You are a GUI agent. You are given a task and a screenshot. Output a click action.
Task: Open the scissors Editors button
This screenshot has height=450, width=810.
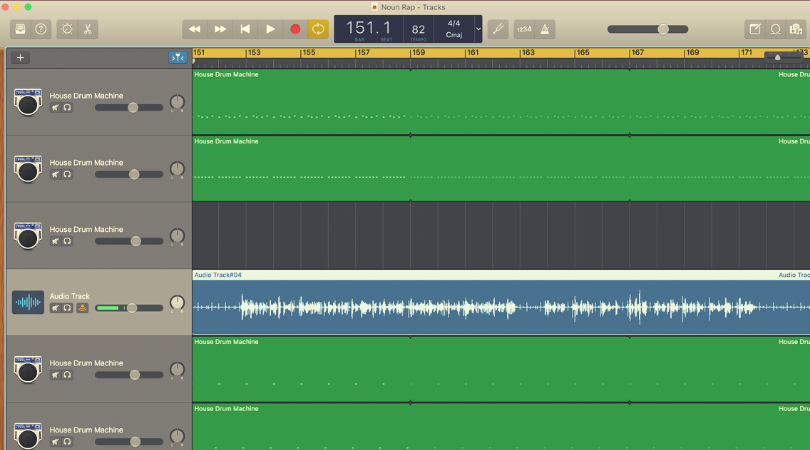click(89, 30)
